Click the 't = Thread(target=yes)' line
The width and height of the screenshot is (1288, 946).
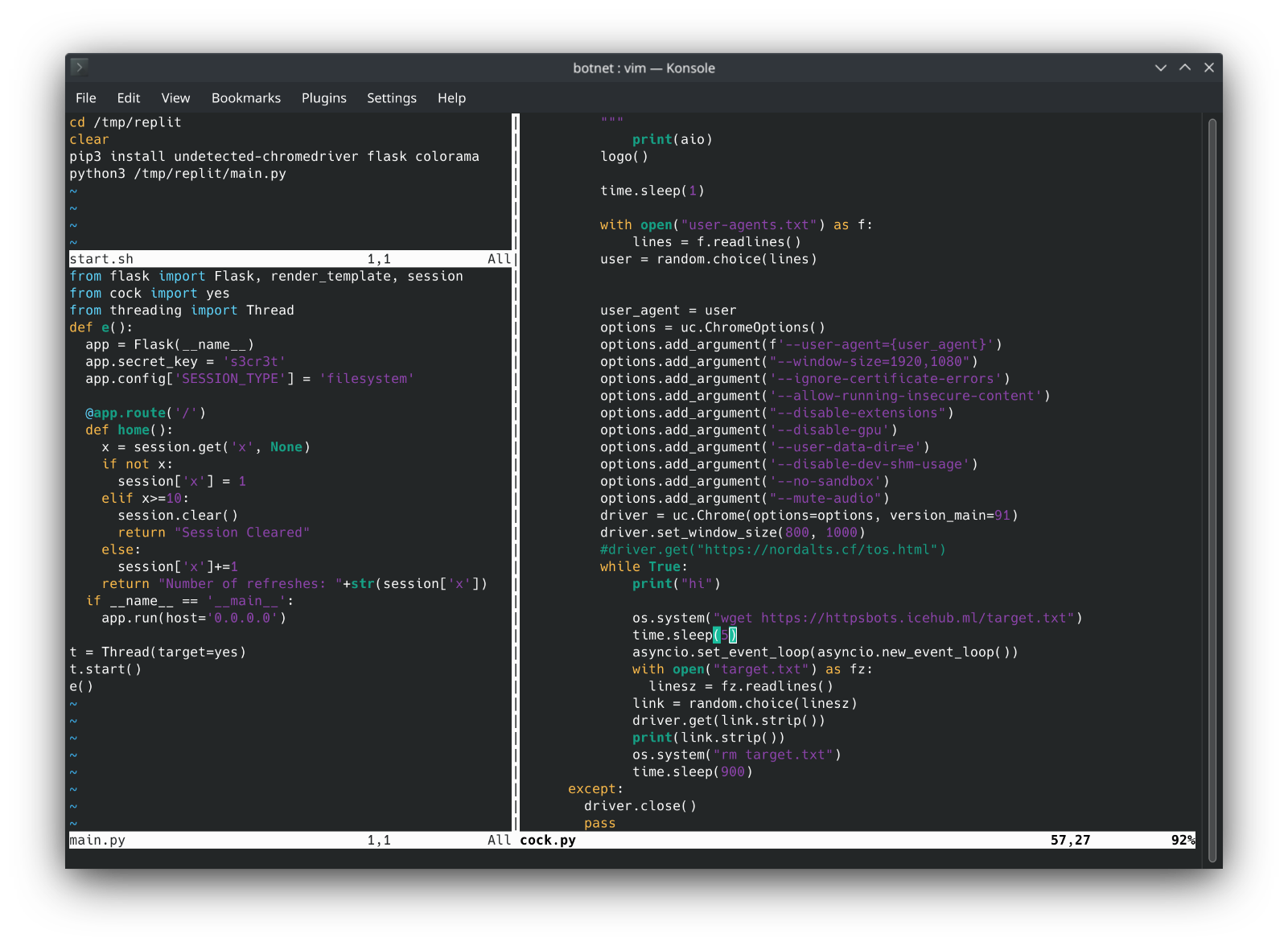pos(158,652)
